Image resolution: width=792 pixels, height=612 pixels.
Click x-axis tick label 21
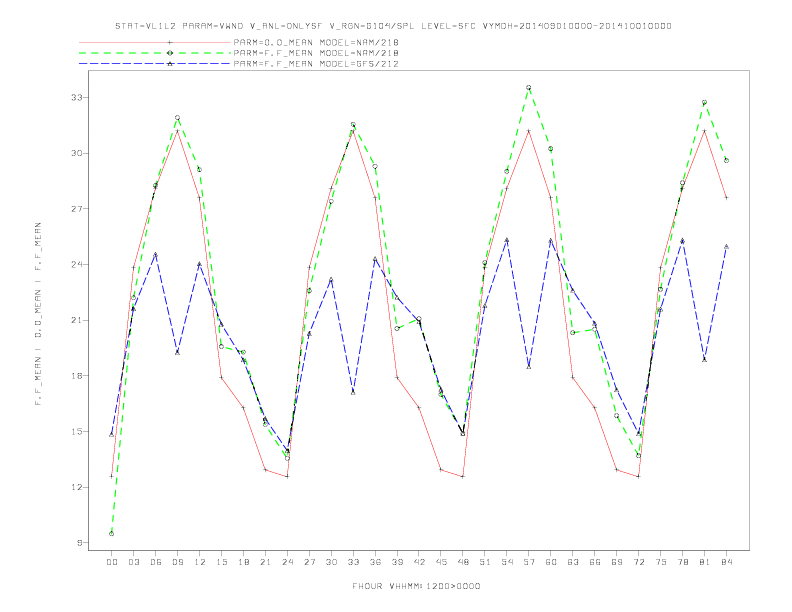[x=265, y=562]
